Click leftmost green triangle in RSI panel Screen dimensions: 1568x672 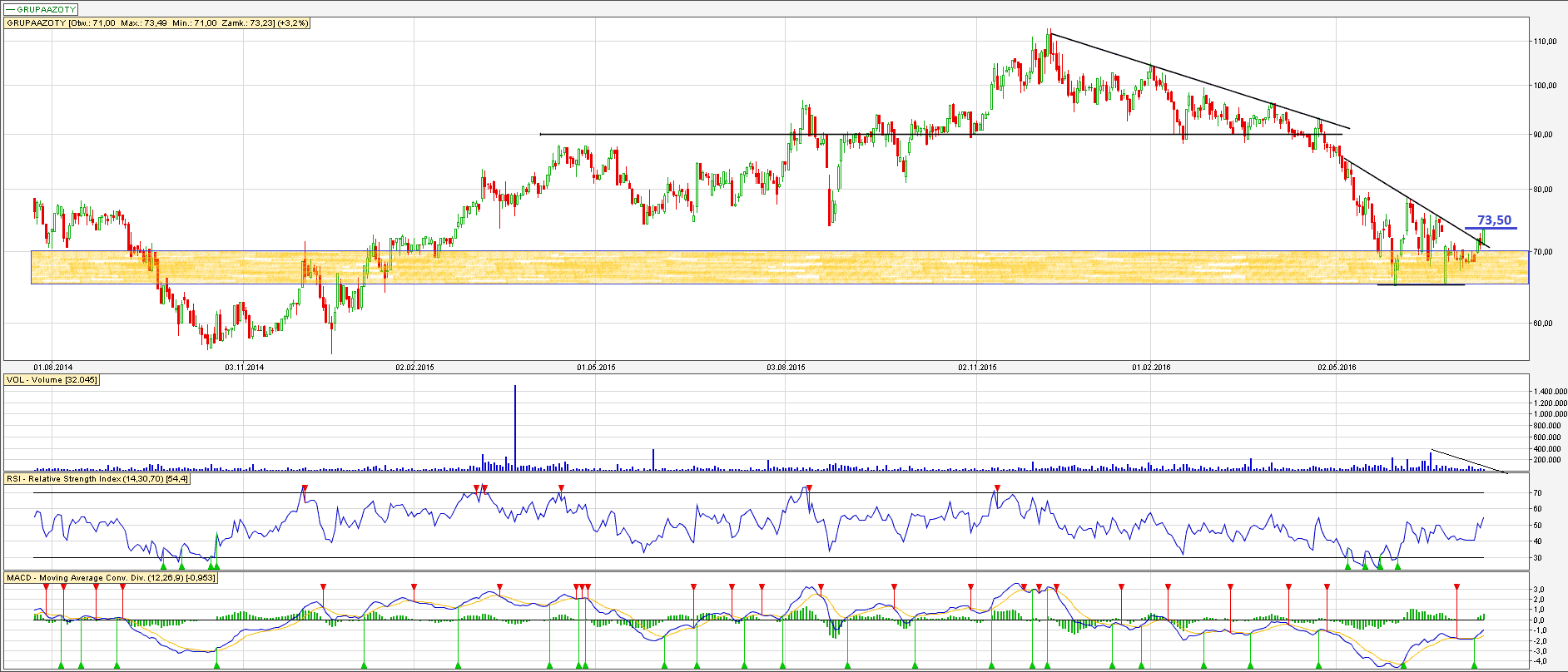click(x=163, y=566)
